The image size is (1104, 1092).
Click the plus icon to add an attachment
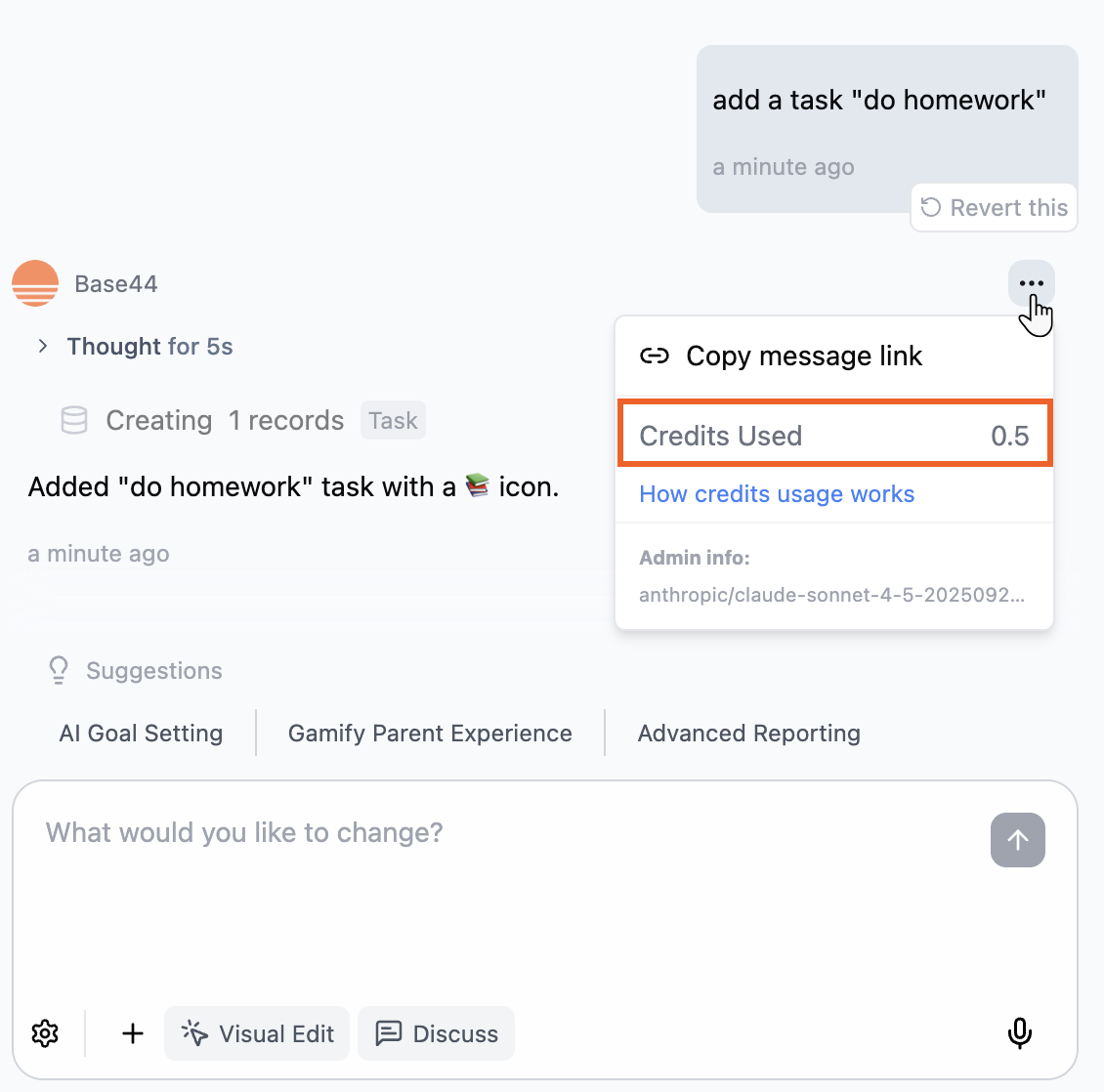point(132,1033)
